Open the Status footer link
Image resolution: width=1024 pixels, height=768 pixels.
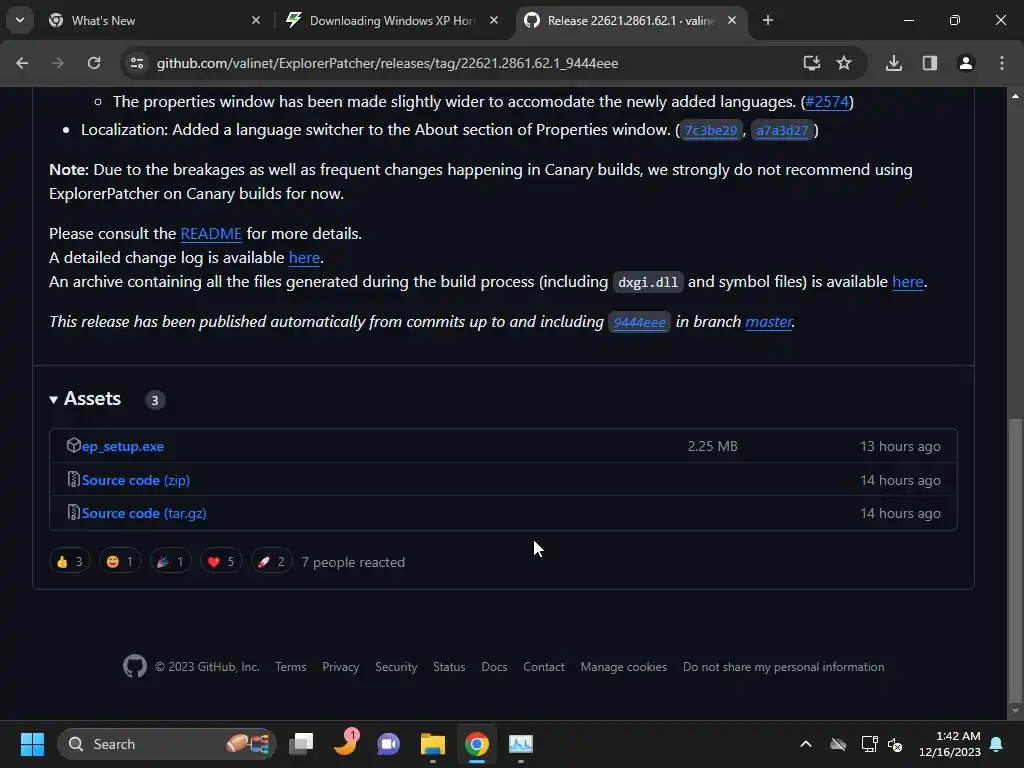(x=449, y=667)
